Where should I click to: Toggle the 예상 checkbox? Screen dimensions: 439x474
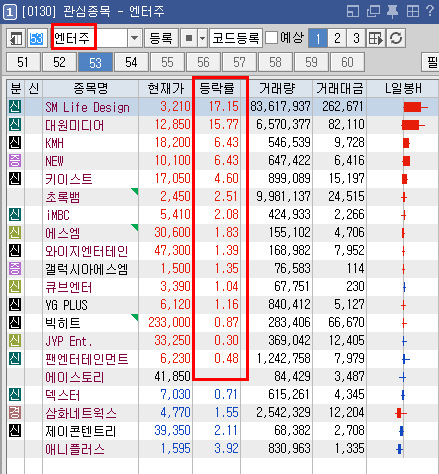[272, 38]
